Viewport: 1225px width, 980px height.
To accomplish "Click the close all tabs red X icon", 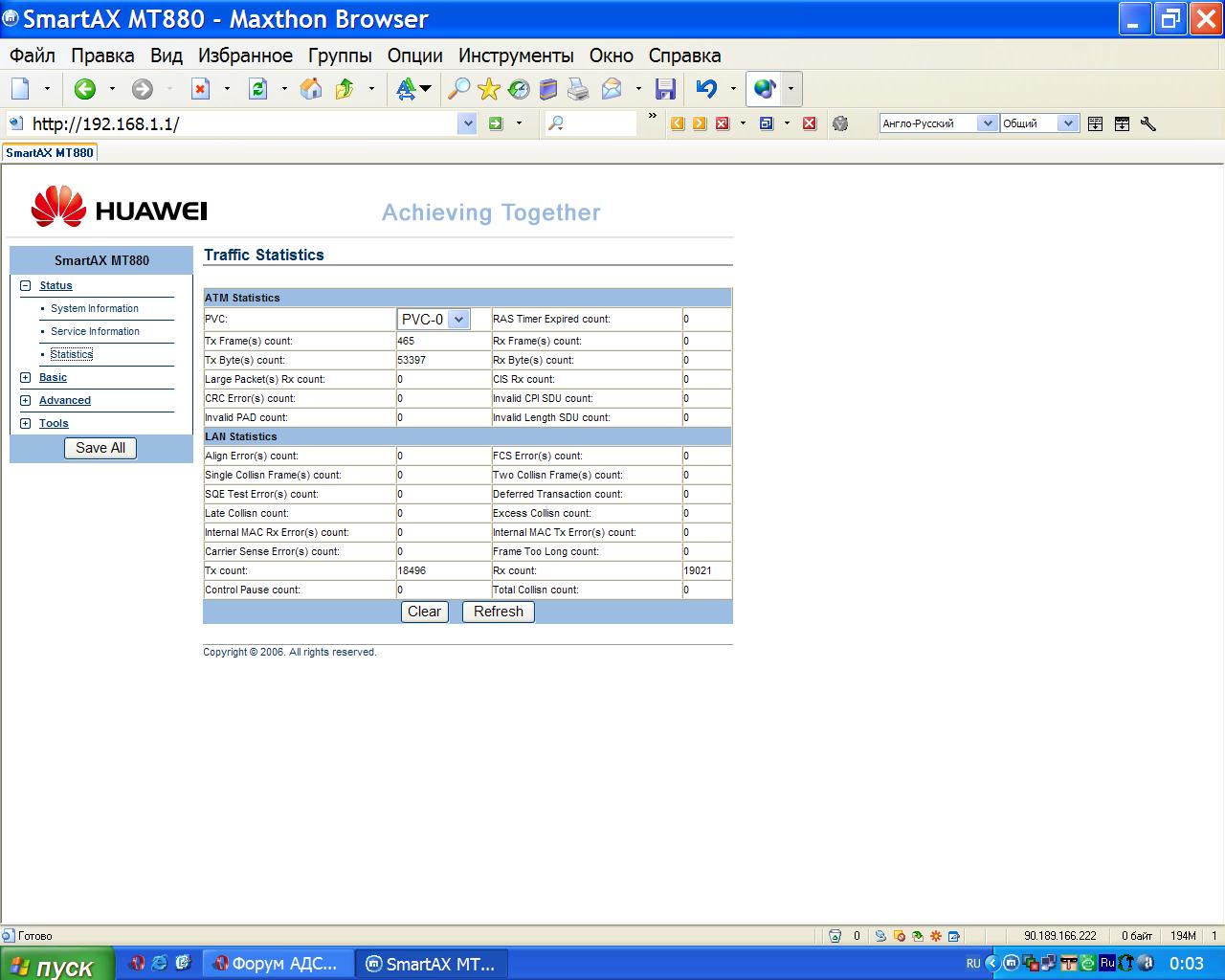I will click(810, 122).
